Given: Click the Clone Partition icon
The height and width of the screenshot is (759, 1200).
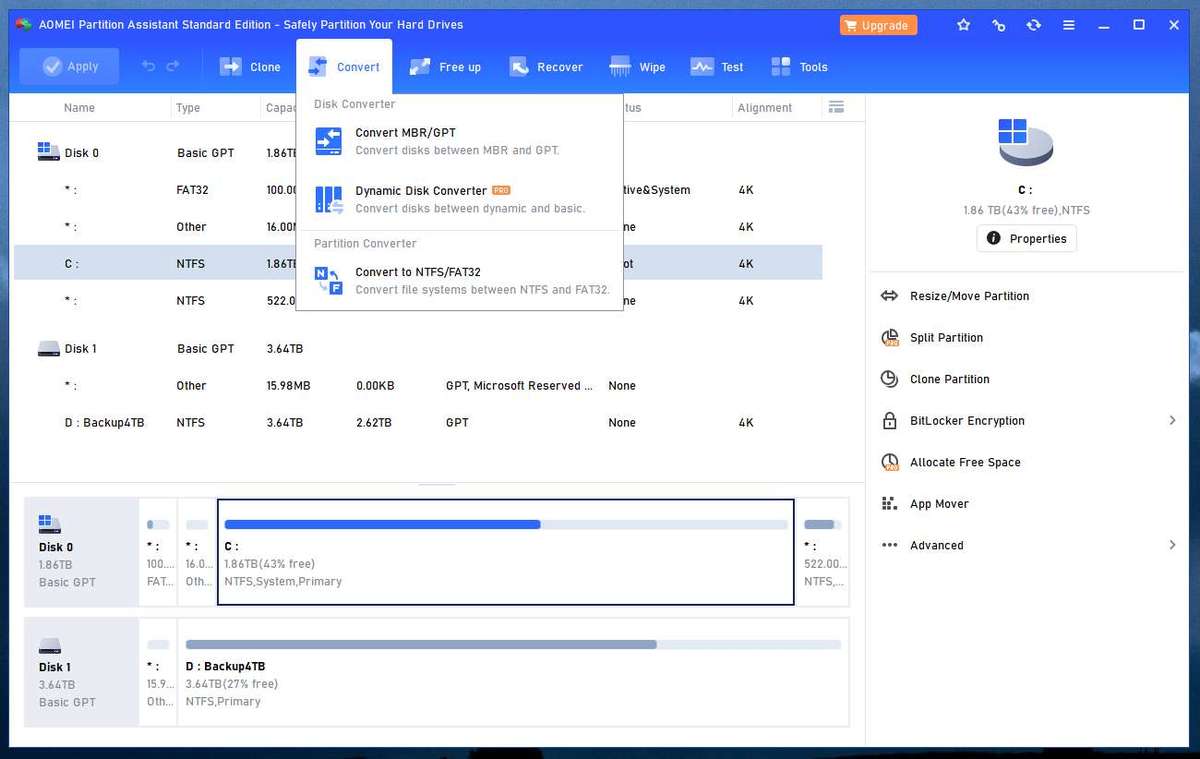Looking at the screenshot, I should [x=889, y=379].
